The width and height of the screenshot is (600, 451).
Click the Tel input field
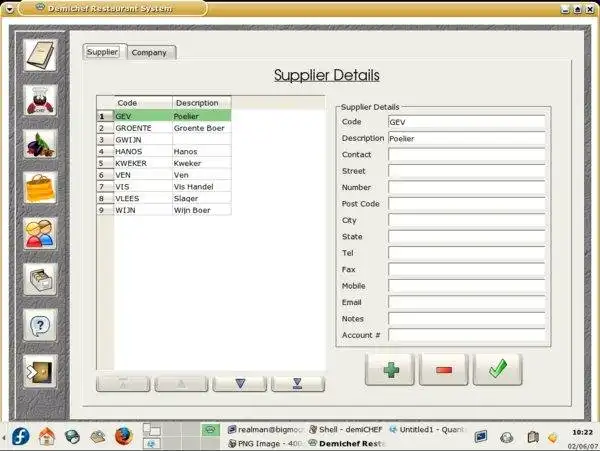(467, 253)
